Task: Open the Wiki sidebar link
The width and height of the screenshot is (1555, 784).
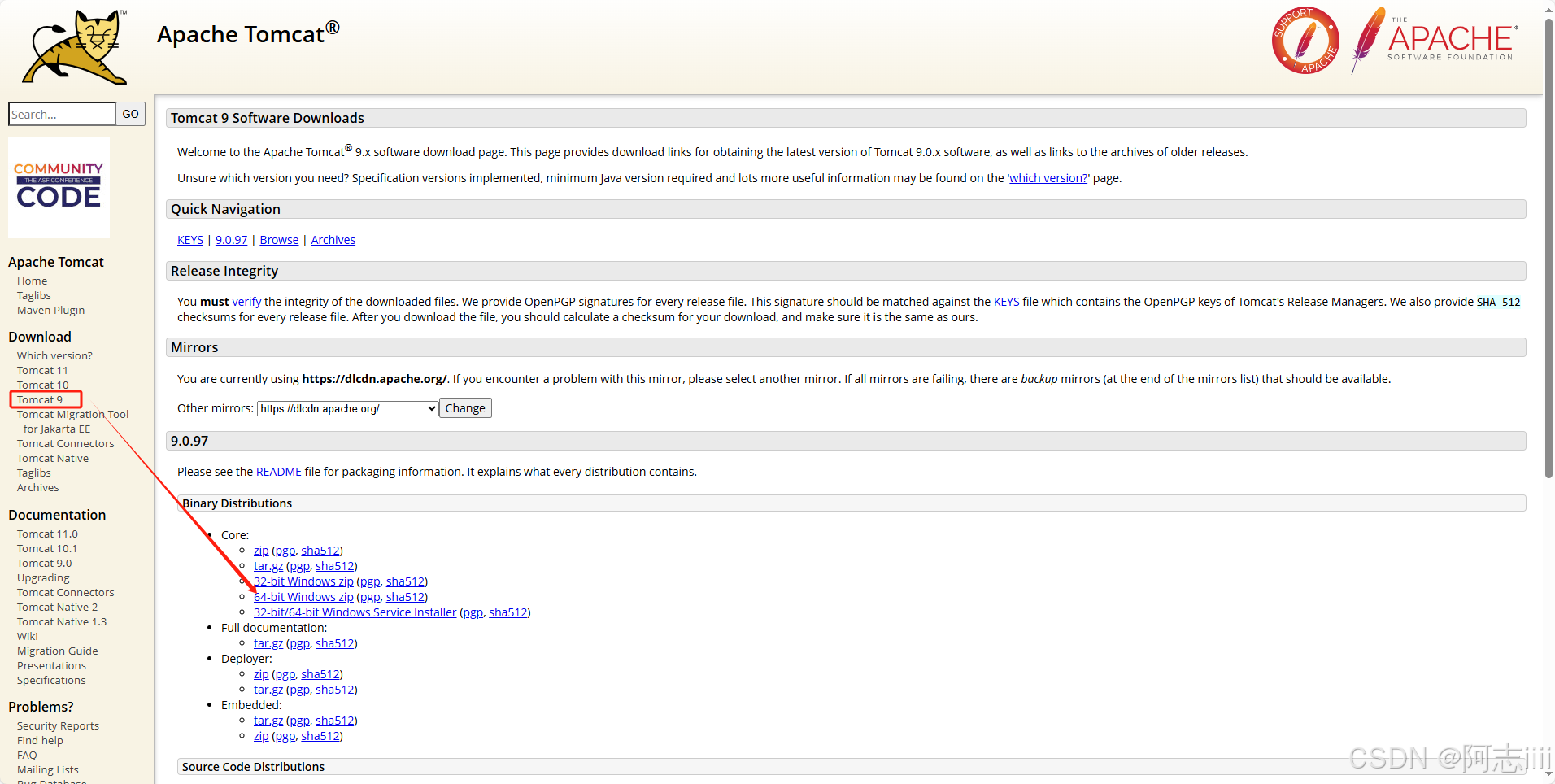Action: point(27,637)
